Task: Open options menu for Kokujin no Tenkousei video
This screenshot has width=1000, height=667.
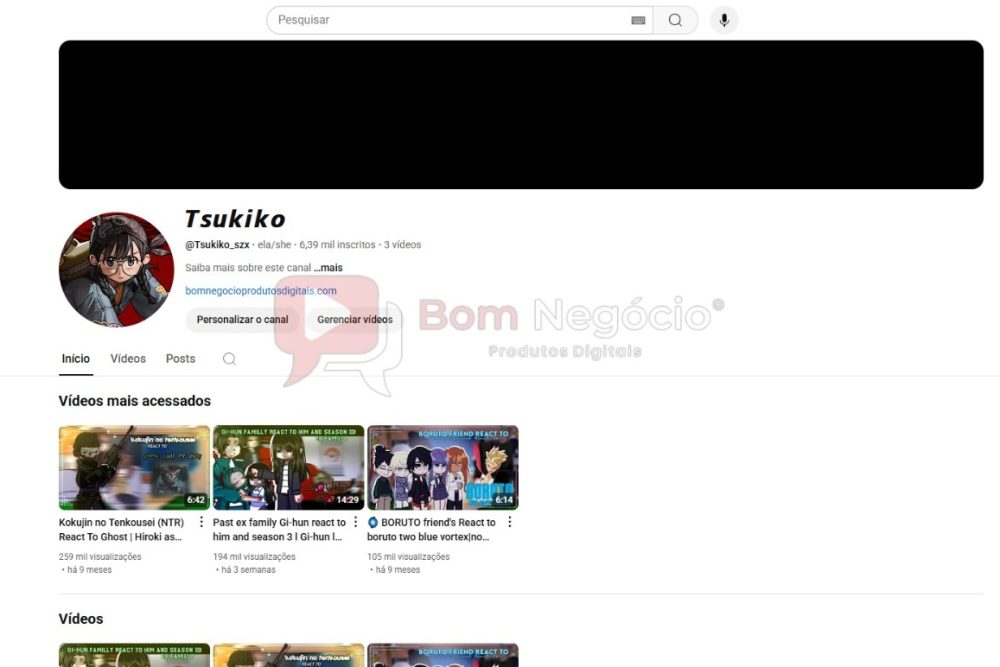Action: point(202,522)
